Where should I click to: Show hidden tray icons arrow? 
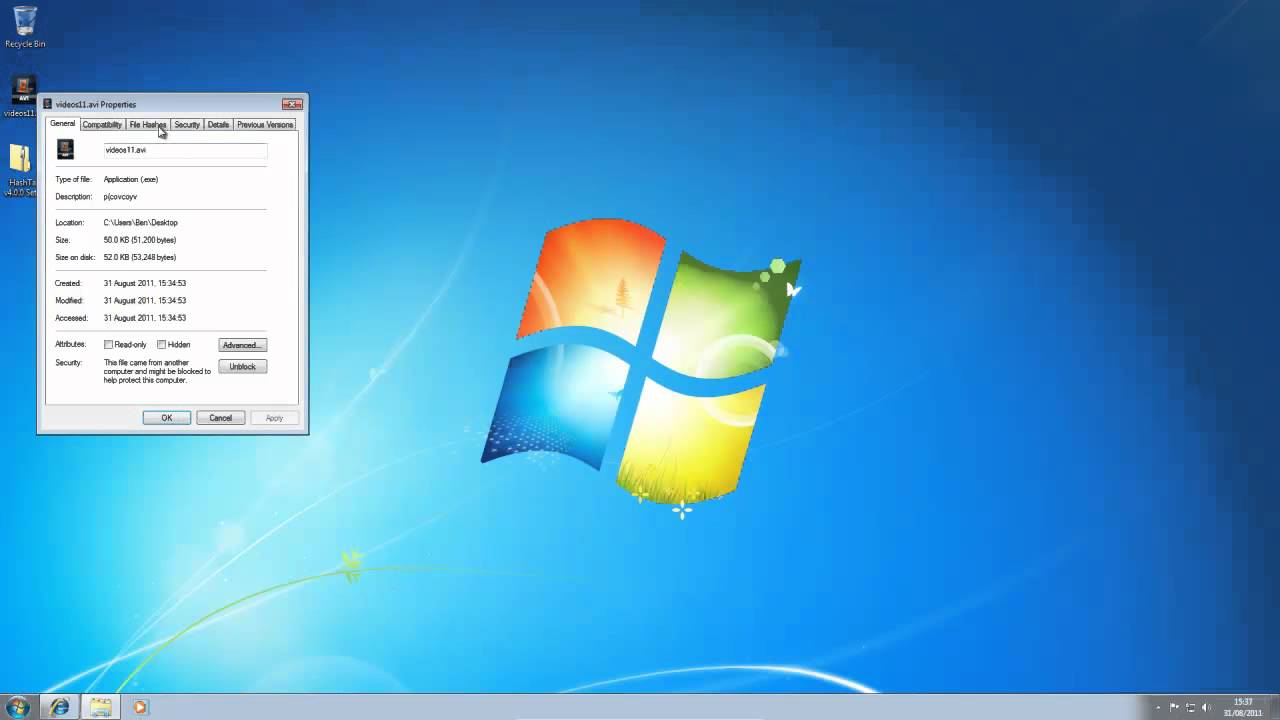point(1158,707)
